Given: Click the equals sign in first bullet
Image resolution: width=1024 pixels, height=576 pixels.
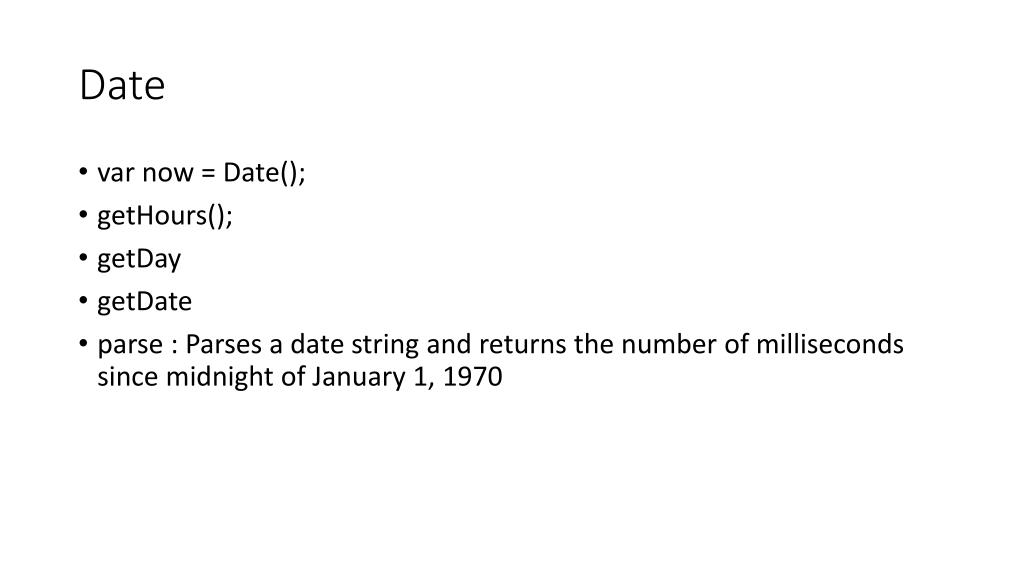Looking at the screenshot, I should pos(208,173).
